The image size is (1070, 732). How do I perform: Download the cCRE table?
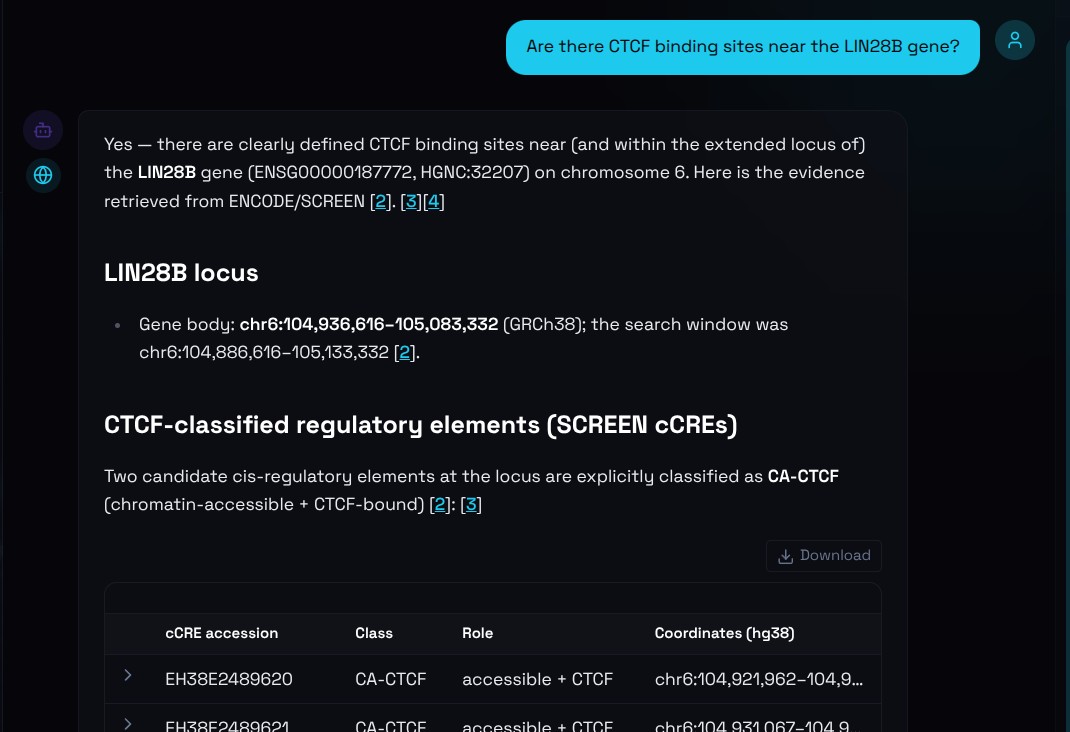(824, 556)
